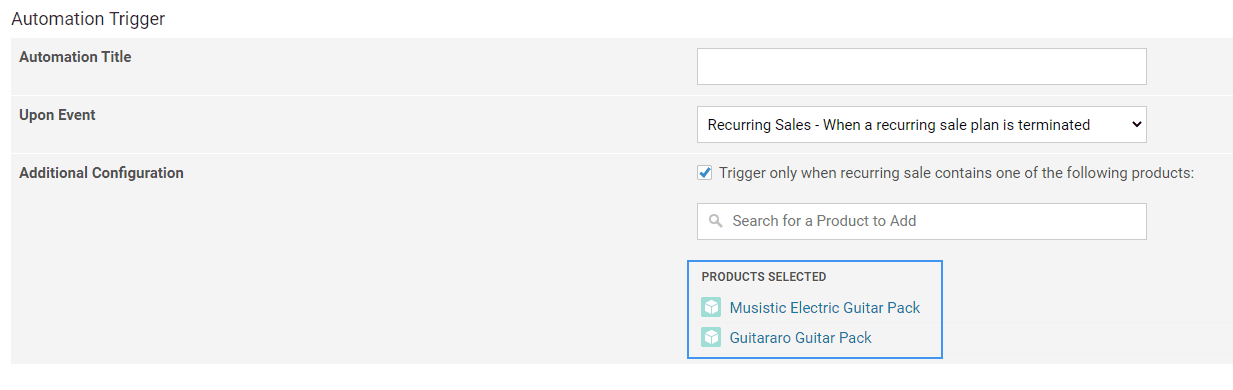Open the Upon Event dropdown
Screen dimensions: 1233x390
click(921, 125)
